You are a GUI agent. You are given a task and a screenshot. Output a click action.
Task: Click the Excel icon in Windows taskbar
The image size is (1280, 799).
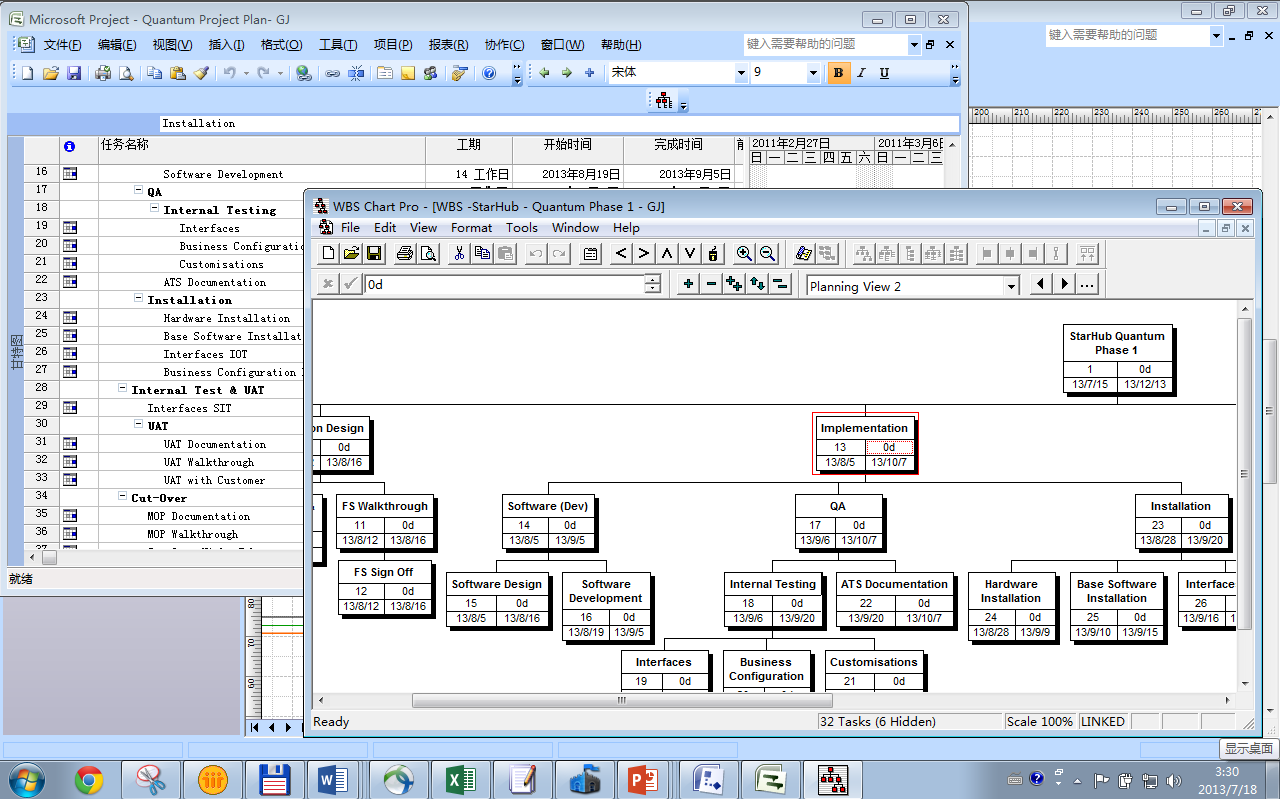click(460, 779)
